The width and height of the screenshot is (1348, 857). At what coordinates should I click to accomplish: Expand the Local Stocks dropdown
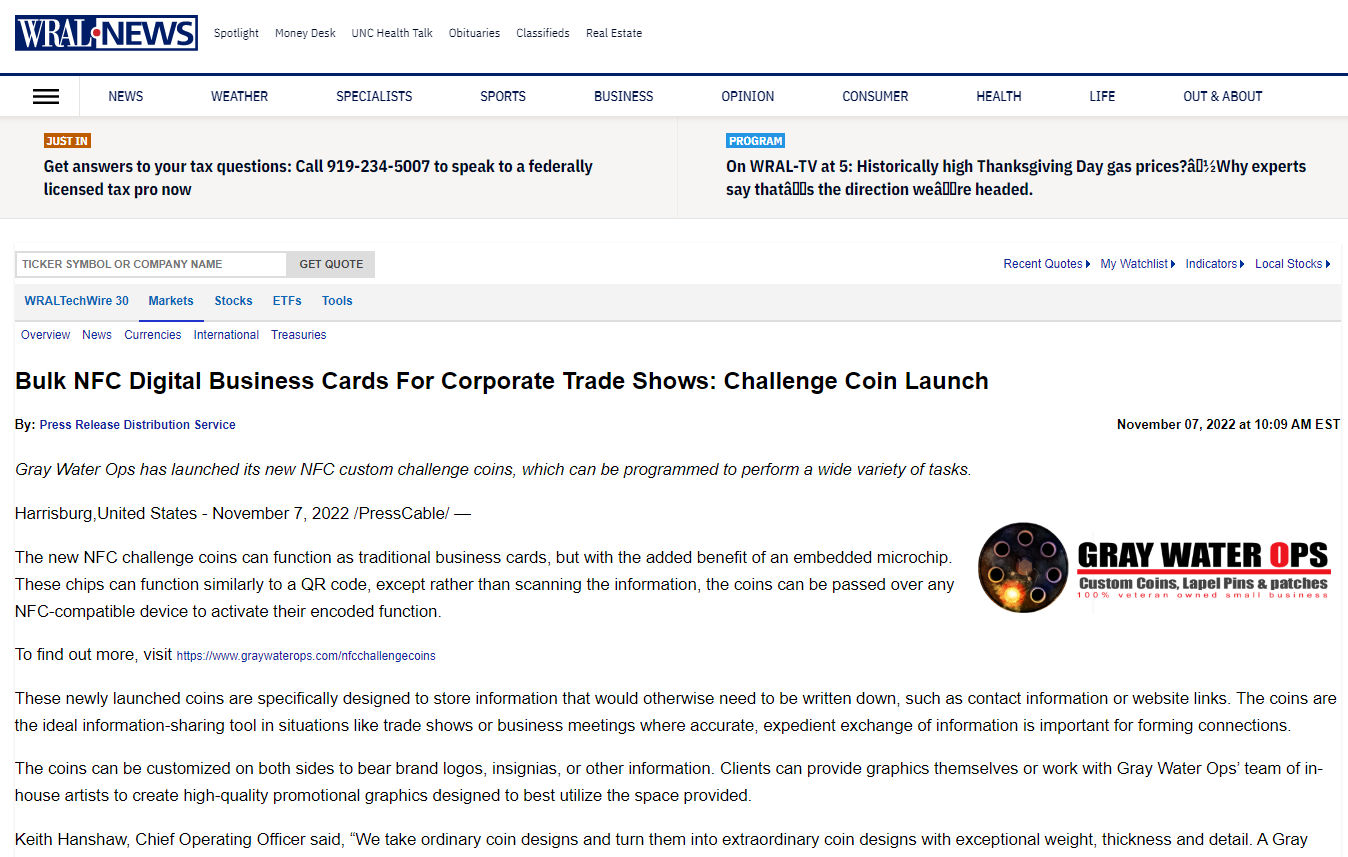coord(1293,264)
